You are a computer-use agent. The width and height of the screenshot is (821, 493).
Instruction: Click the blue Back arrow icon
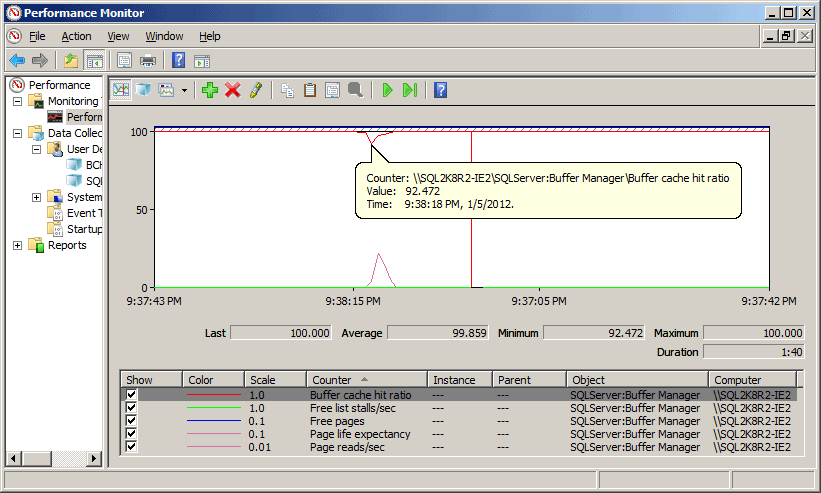[x=17, y=60]
